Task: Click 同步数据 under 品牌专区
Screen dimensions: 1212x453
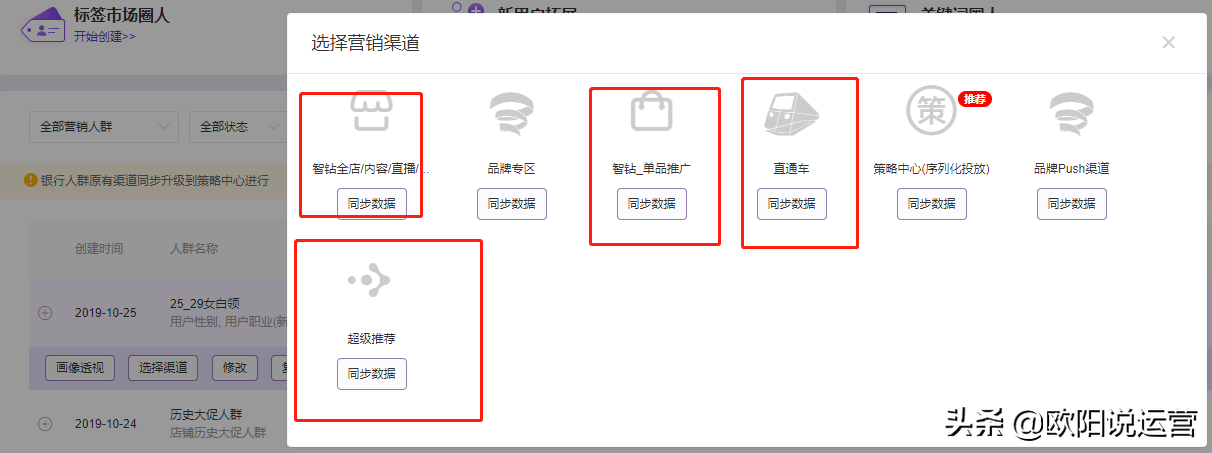Action: (x=511, y=204)
